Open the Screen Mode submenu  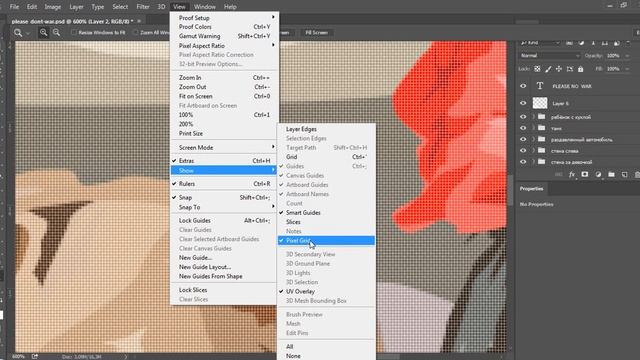(224, 147)
